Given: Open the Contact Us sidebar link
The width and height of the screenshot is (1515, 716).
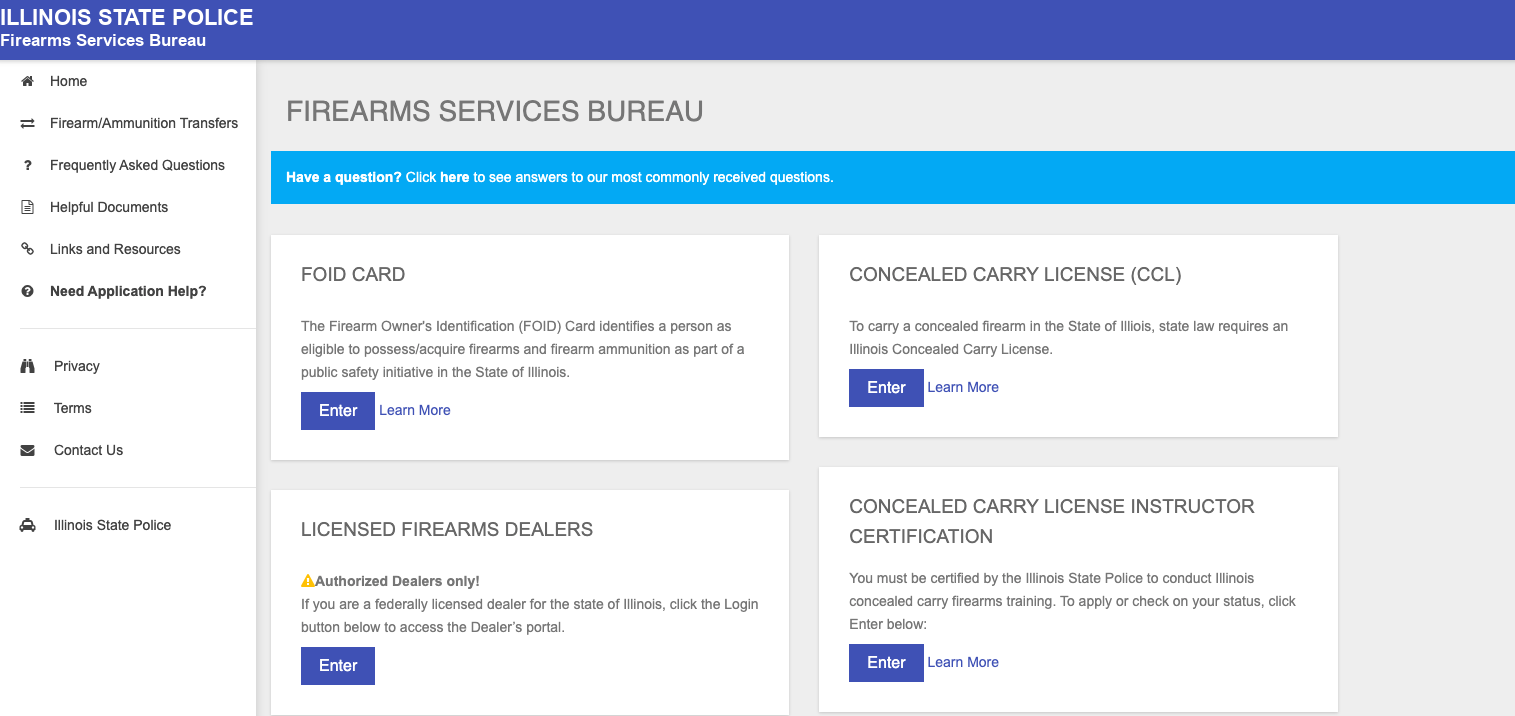Looking at the screenshot, I should point(88,450).
